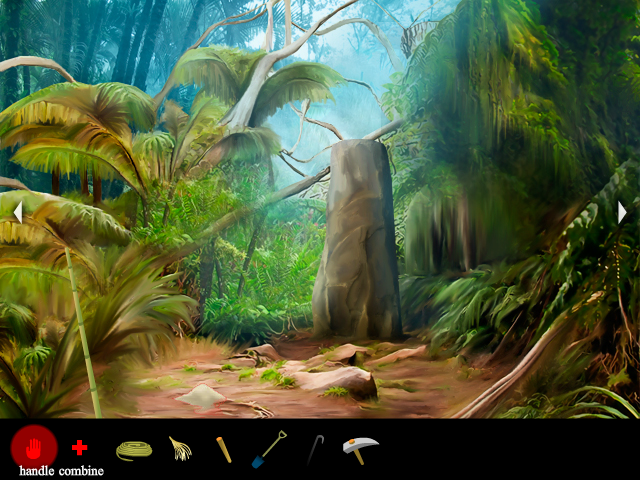Select the dry straw bundle item
Image resolution: width=640 pixels, height=480 pixels.
(x=180, y=449)
